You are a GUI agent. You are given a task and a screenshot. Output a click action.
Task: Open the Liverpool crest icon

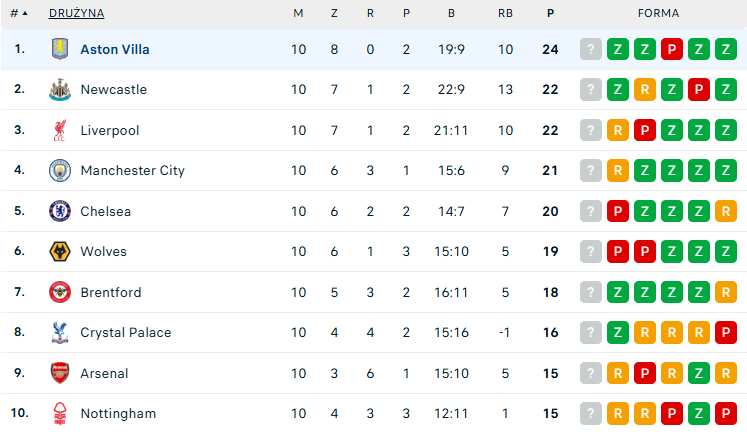60,130
